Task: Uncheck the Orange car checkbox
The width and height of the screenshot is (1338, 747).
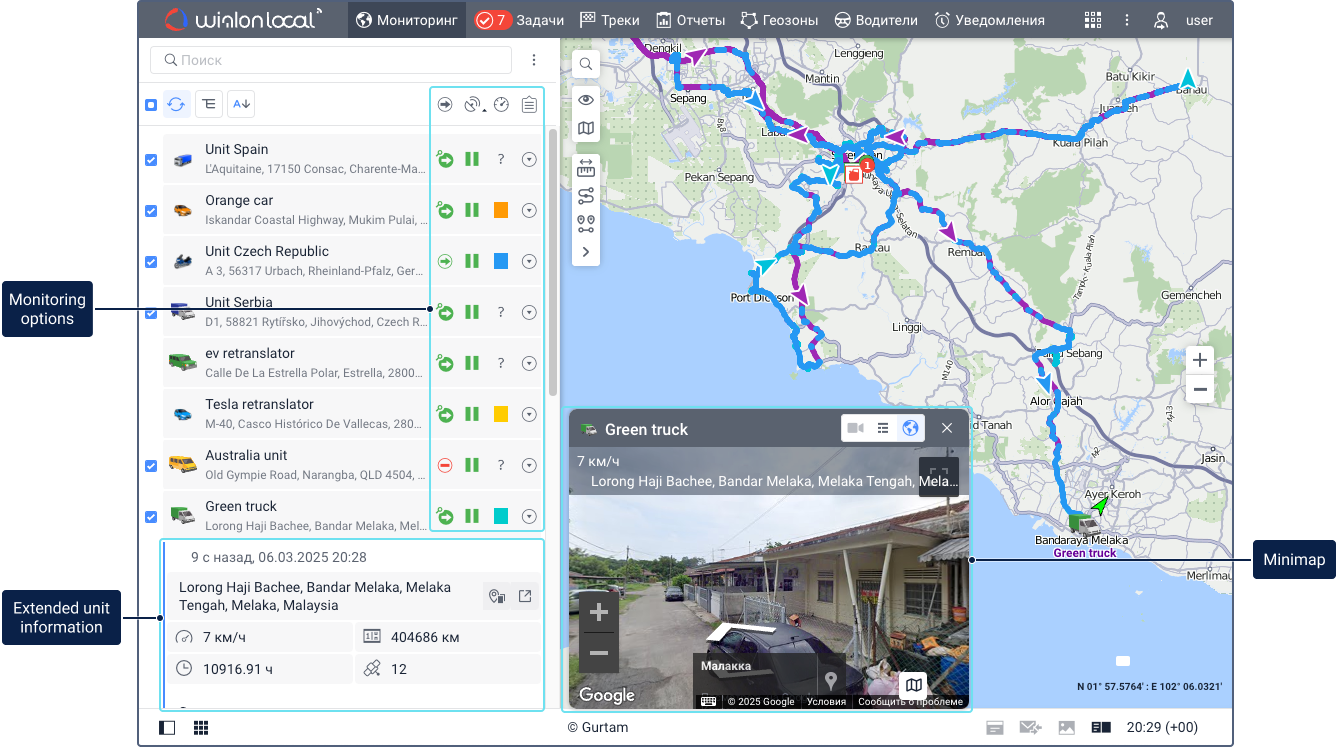Action: point(151,211)
